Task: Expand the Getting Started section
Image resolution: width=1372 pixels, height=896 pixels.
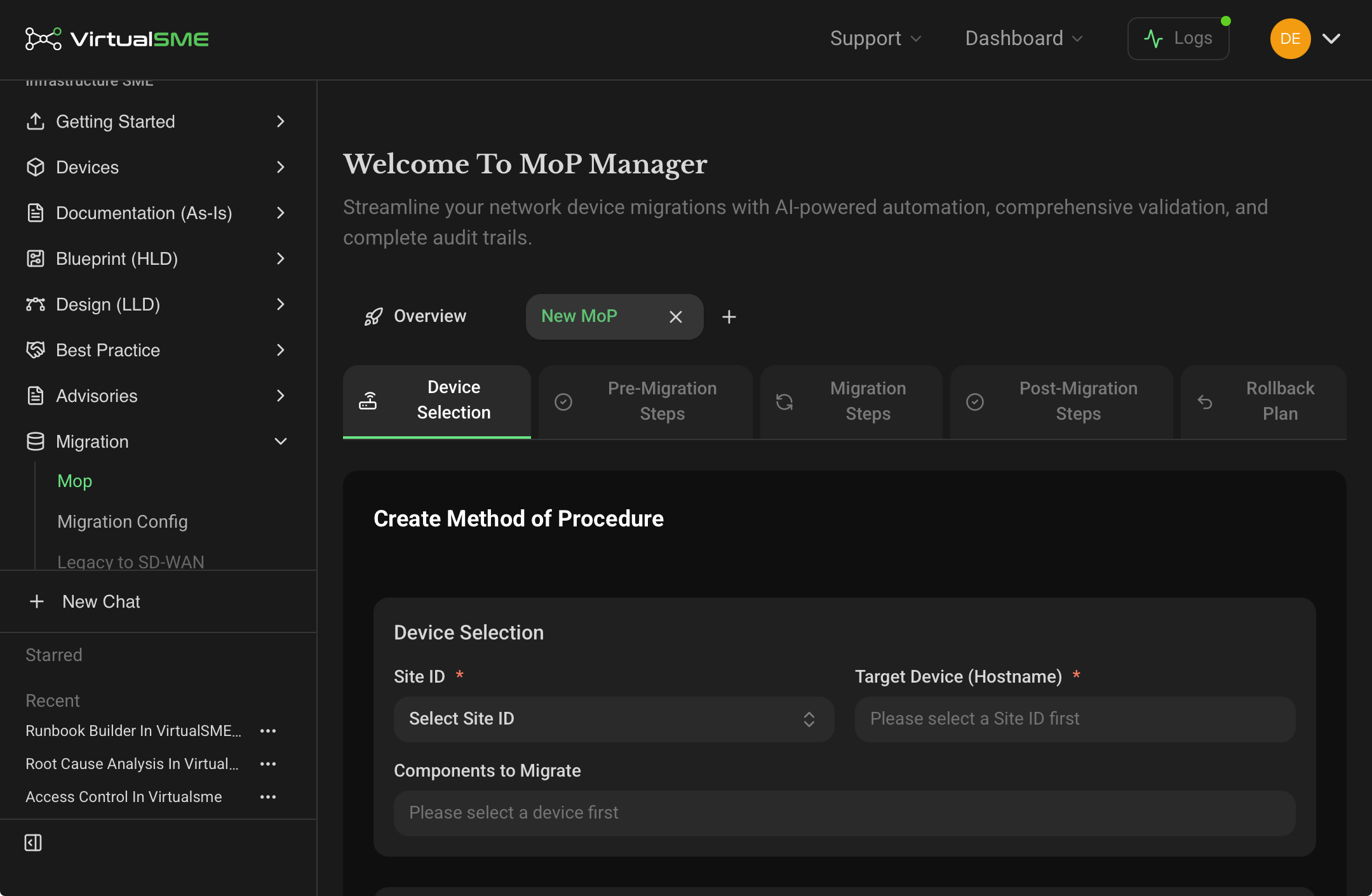Action: (x=281, y=121)
